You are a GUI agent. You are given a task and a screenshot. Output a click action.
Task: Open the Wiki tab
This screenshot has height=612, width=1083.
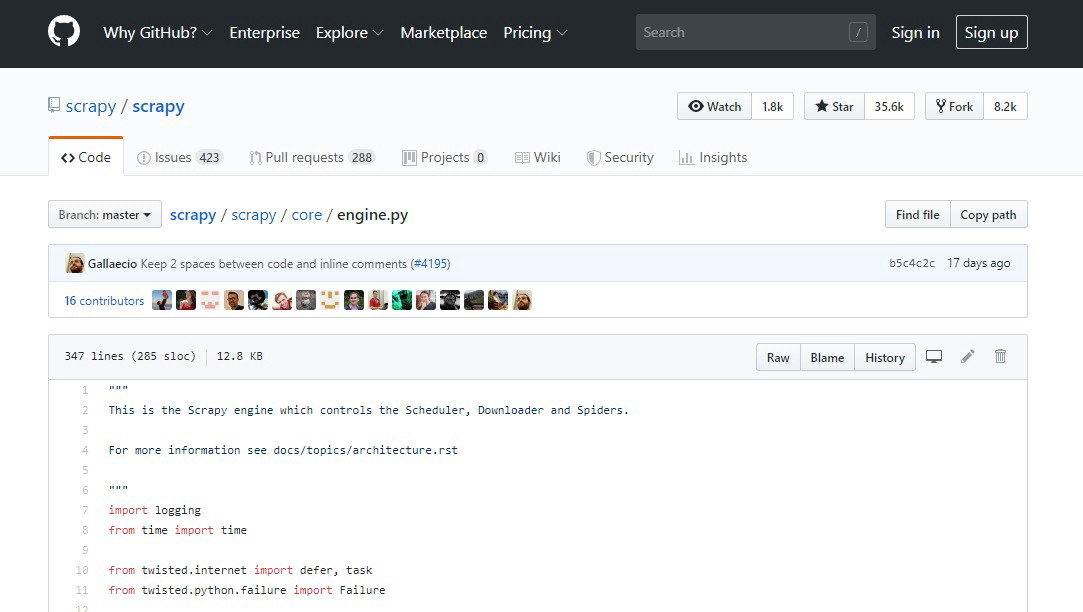[x=537, y=157]
